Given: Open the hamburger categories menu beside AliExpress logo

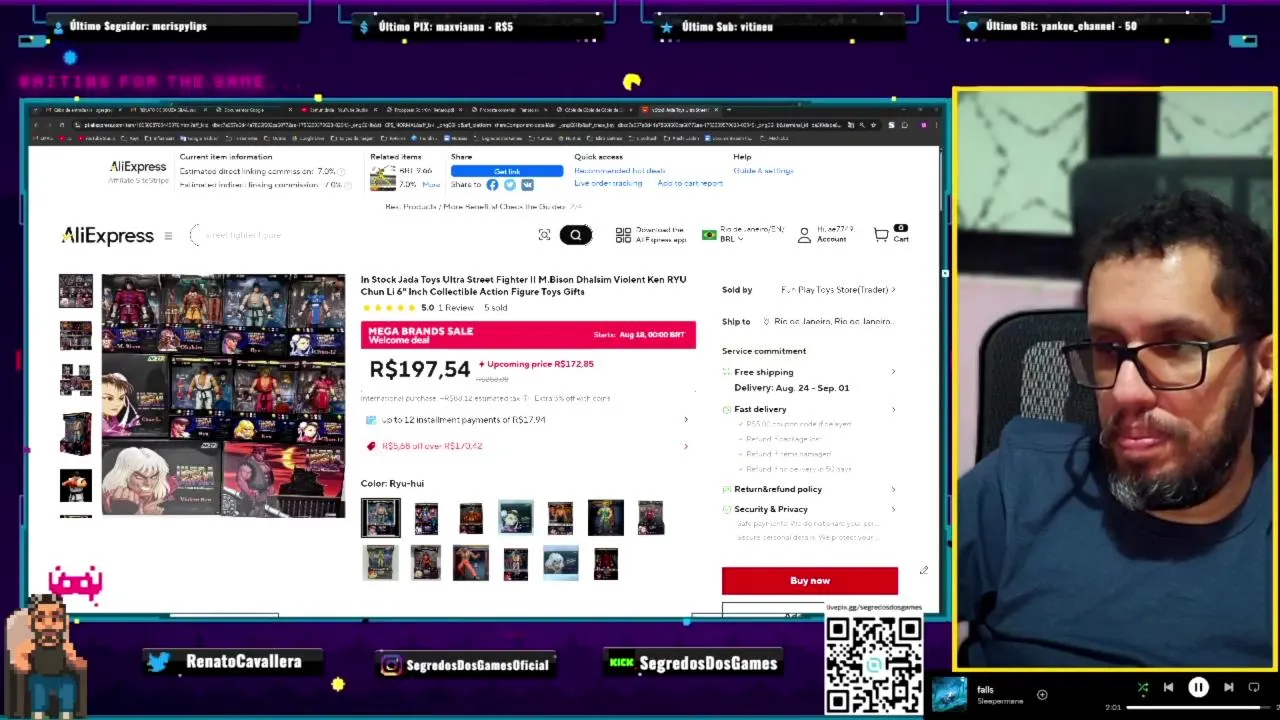Looking at the screenshot, I should click(168, 236).
